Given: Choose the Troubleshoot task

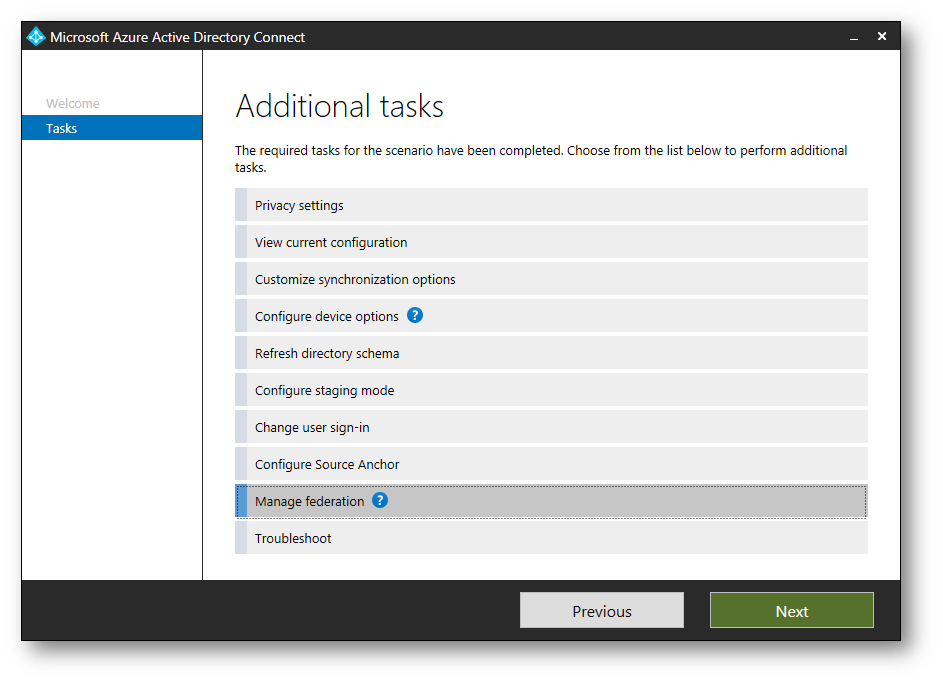Looking at the screenshot, I should [551, 538].
